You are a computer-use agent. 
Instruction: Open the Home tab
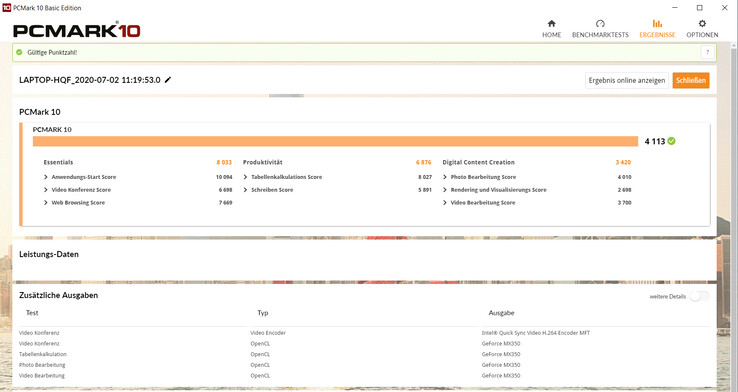click(551, 29)
